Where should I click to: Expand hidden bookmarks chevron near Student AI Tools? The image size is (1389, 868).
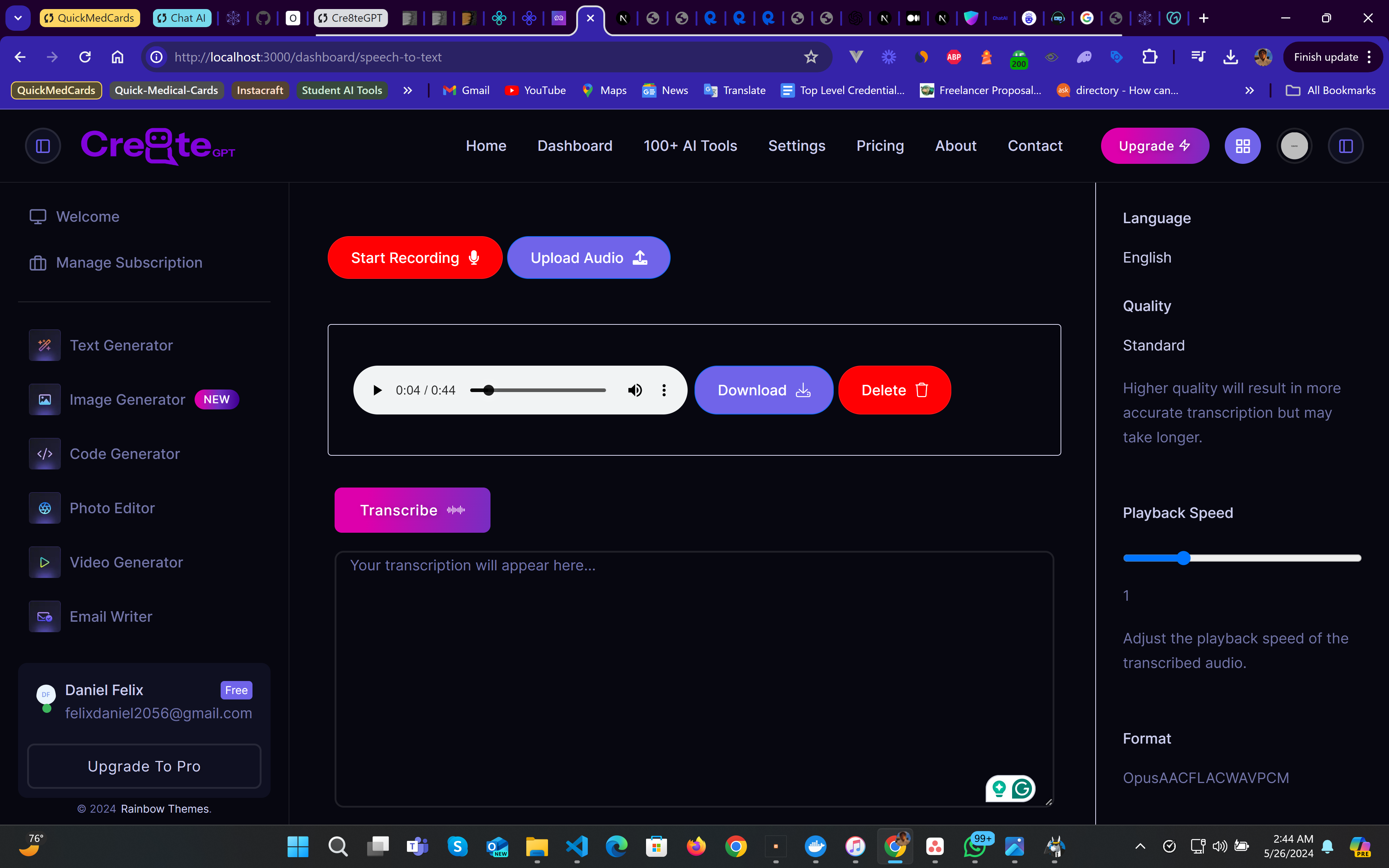[408, 90]
